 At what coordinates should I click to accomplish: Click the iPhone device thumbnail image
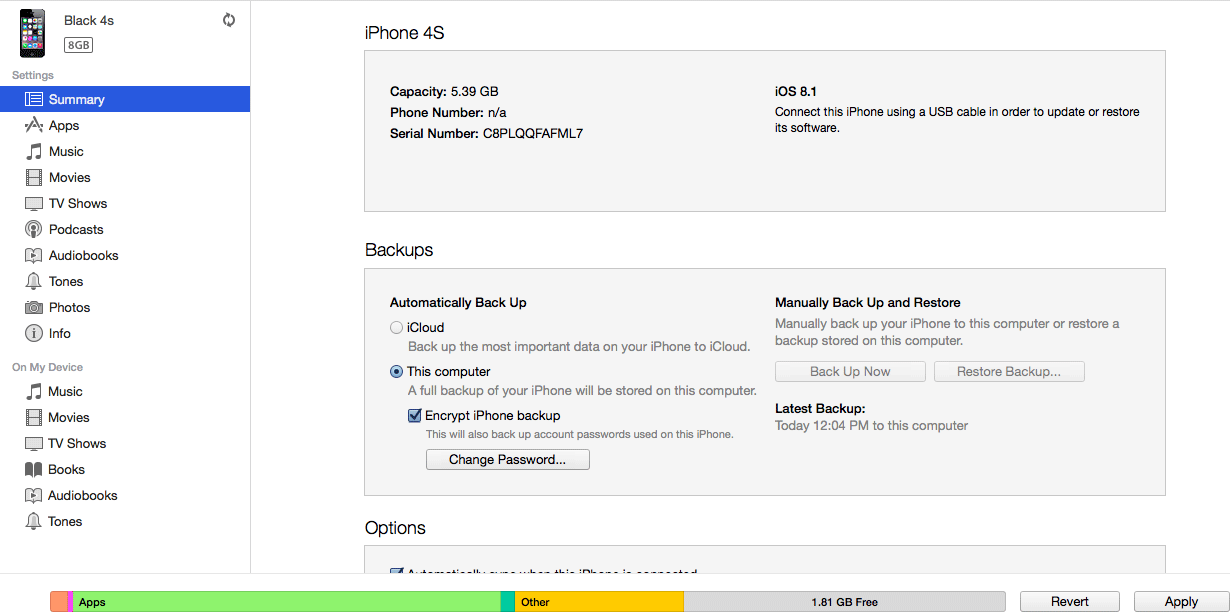click(33, 33)
